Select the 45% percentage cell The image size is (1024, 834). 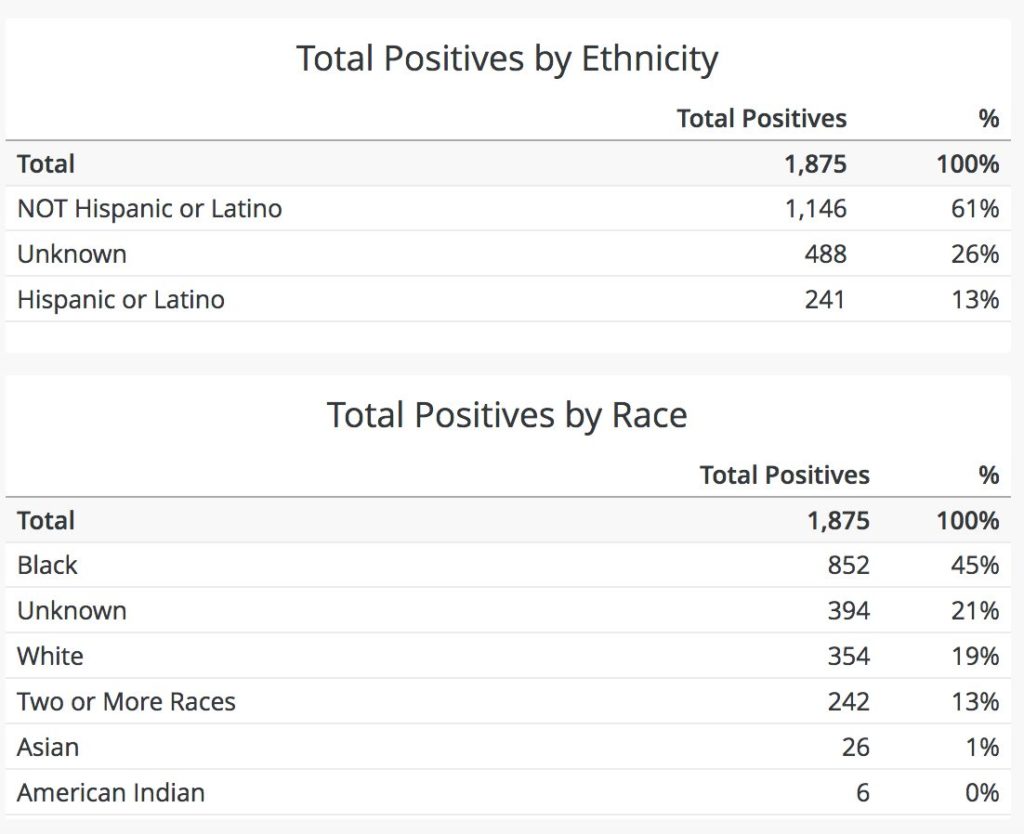point(974,565)
